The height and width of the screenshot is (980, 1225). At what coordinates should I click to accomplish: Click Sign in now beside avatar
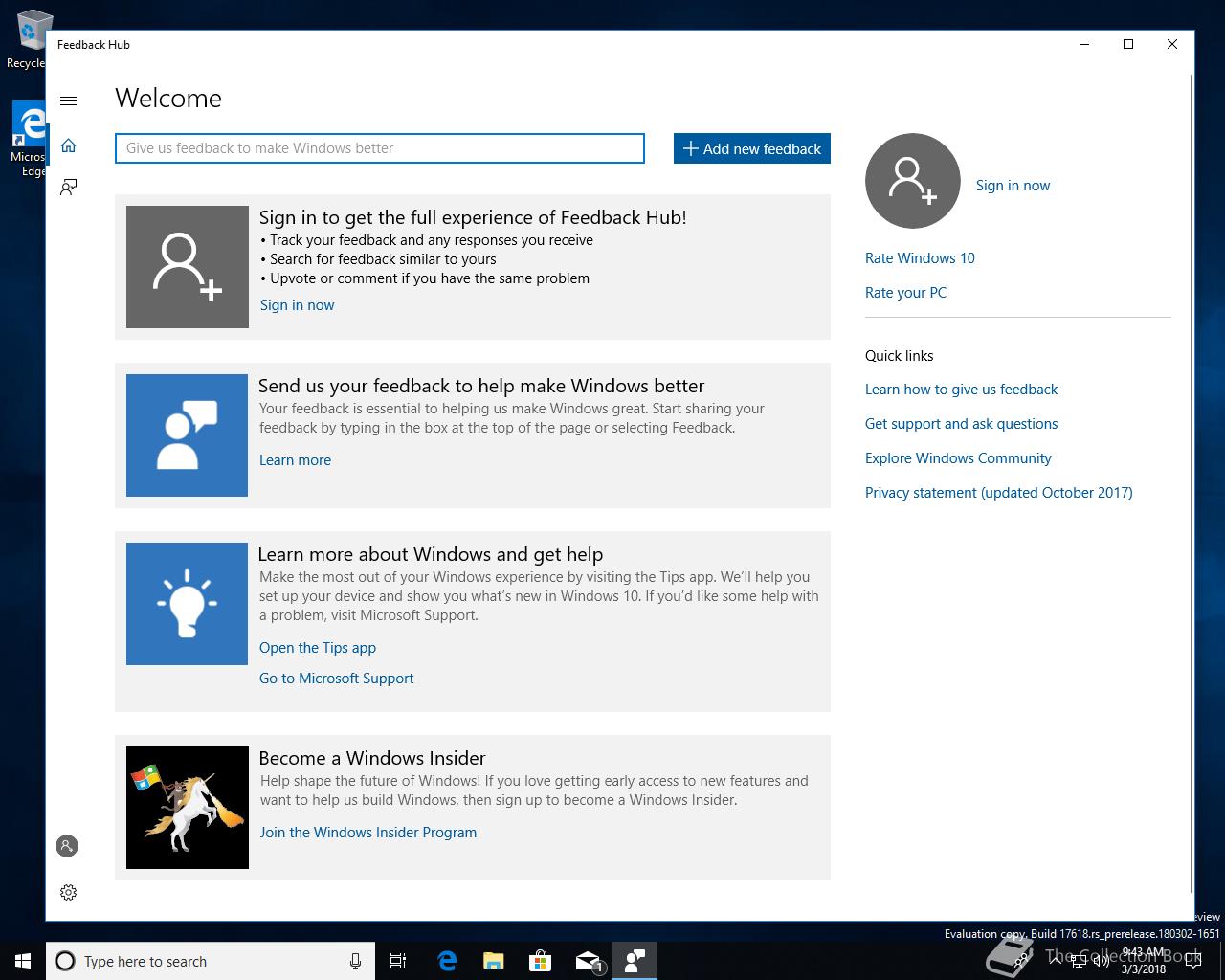1013,186
